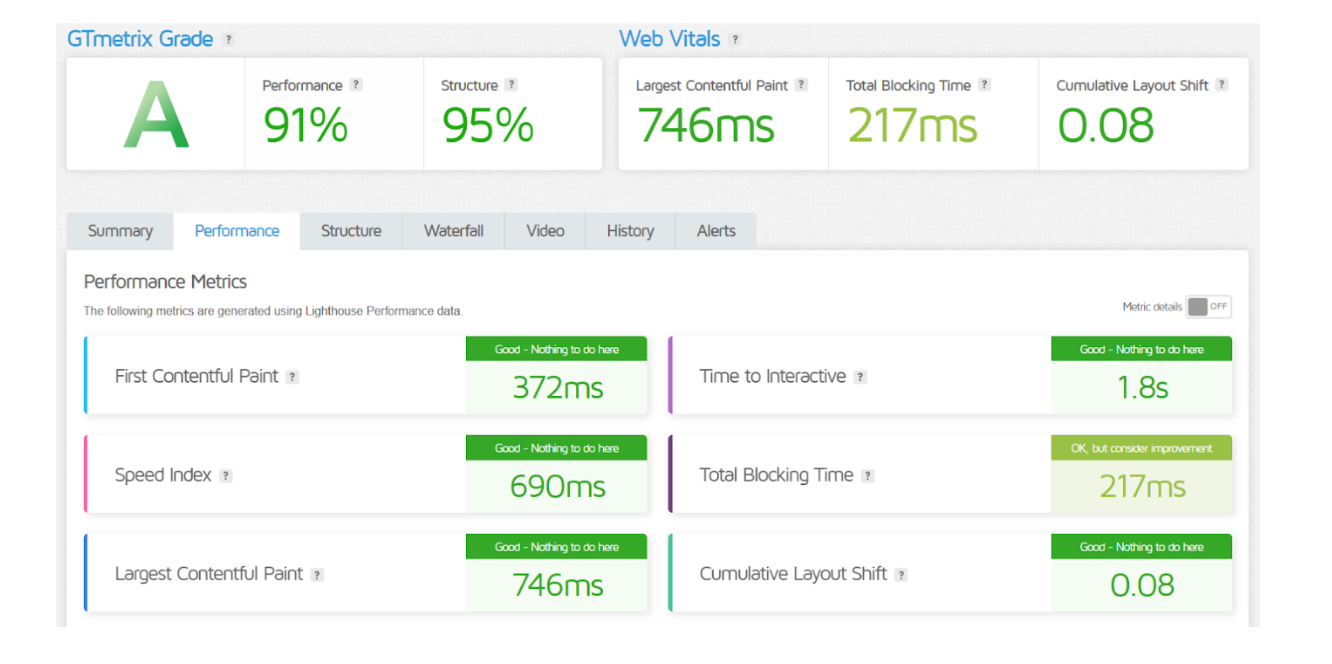Open the Alerts tab
1332x664 pixels.
716,231
